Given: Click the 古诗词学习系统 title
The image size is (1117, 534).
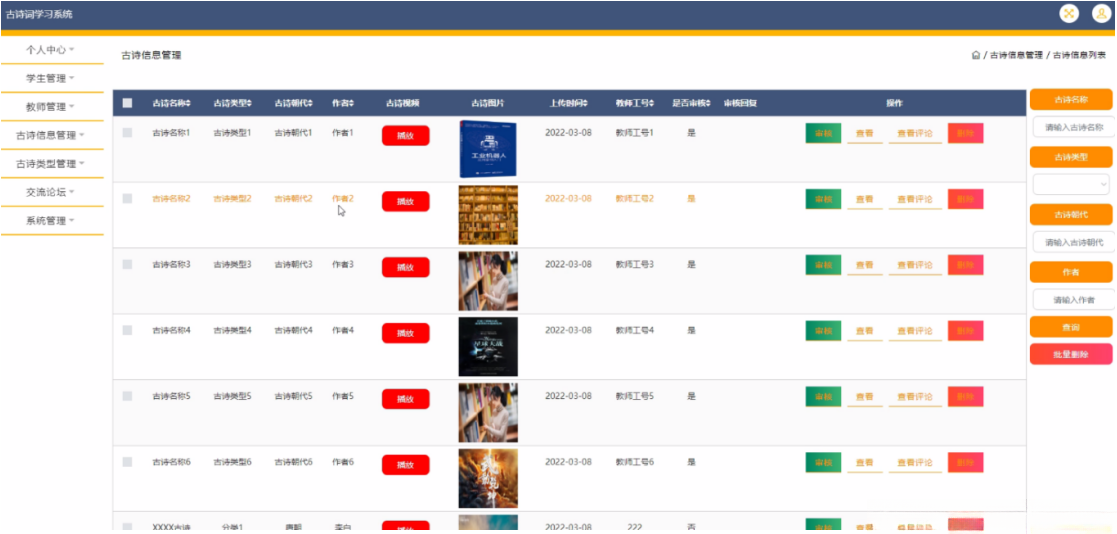Looking at the screenshot, I should [38, 14].
